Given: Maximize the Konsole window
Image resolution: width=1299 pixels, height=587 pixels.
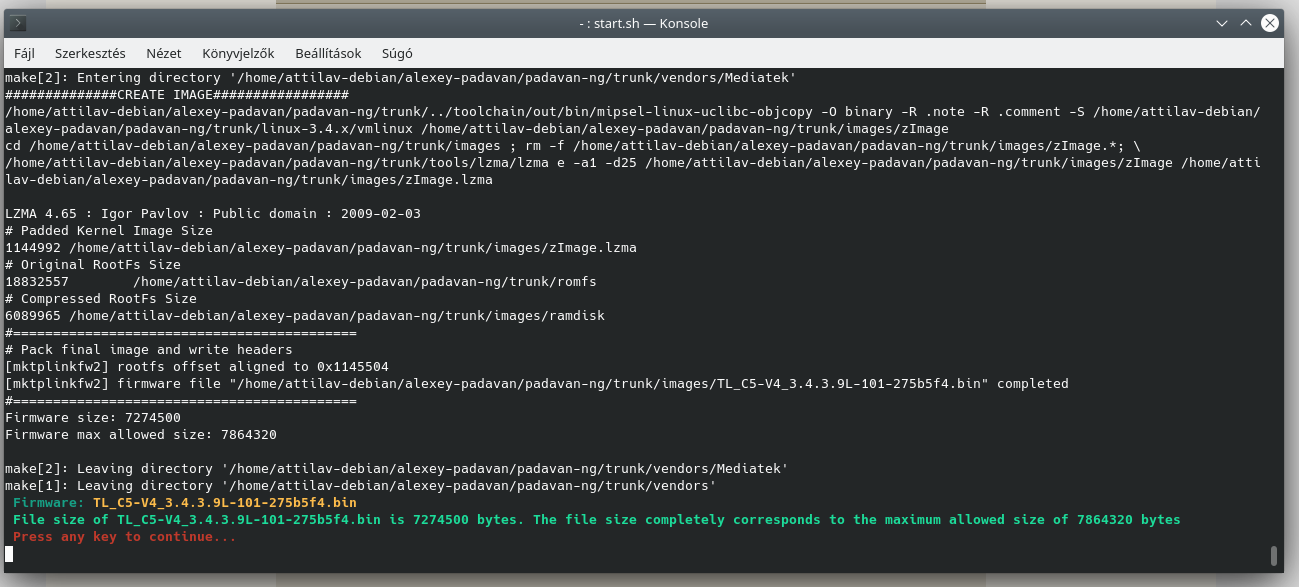Looking at the screenshot, I should click(x=1246, y=23).
